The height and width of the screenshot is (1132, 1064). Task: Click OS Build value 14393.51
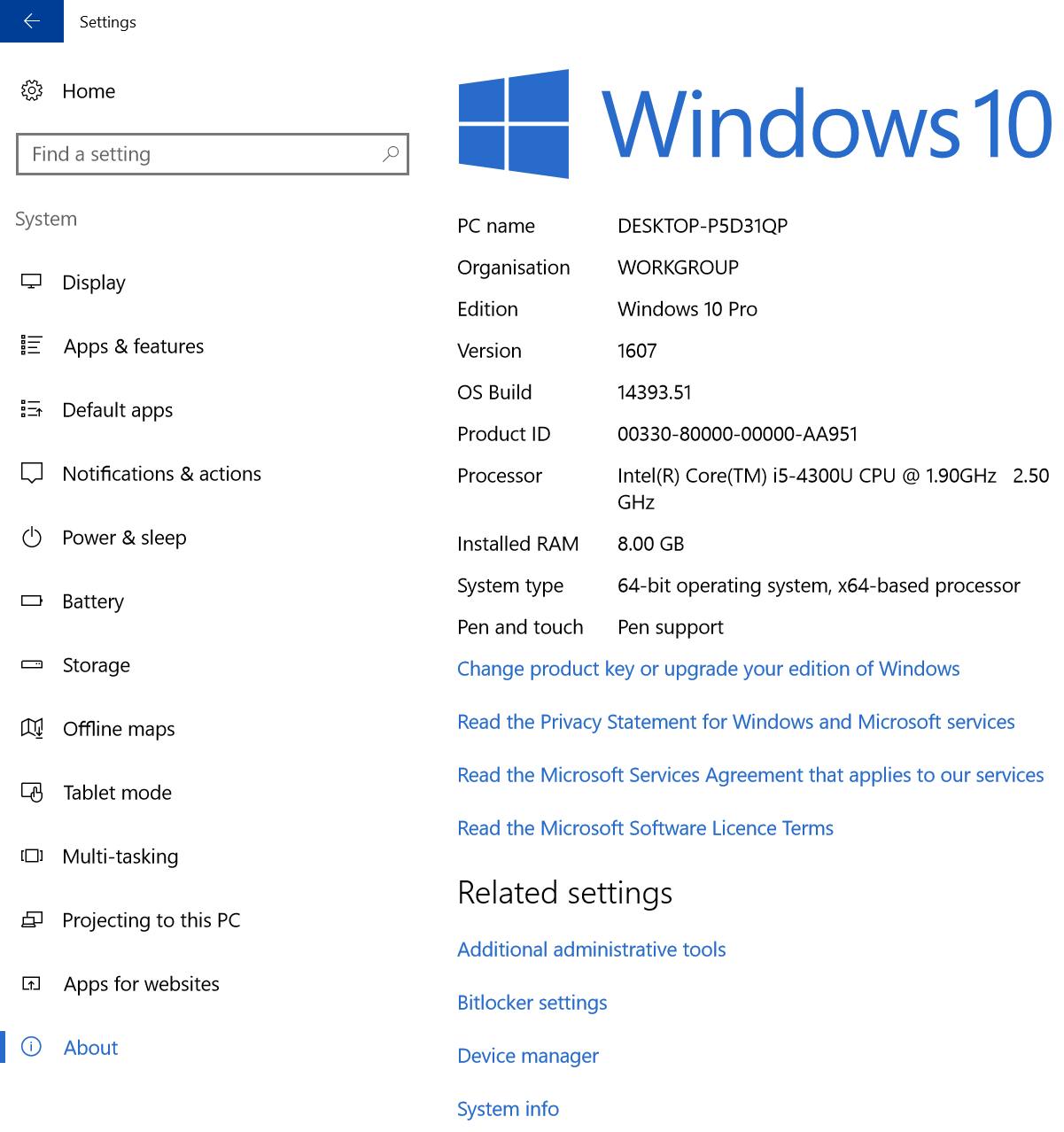[x=655, y=392]
